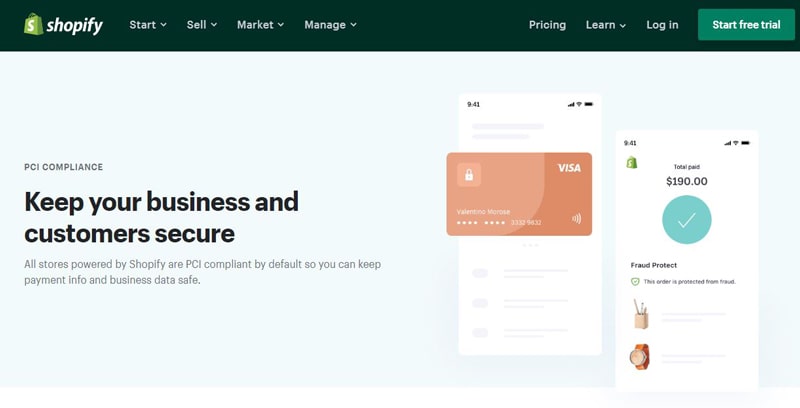
Task: Click the chevron next to Start
Action: (x=163, y=25)
